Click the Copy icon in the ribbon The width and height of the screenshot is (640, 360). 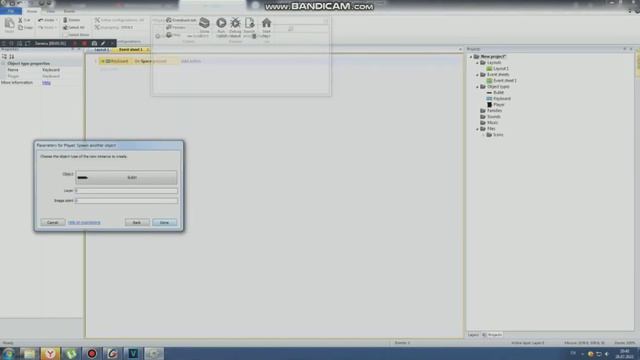[x=20, y=27]
